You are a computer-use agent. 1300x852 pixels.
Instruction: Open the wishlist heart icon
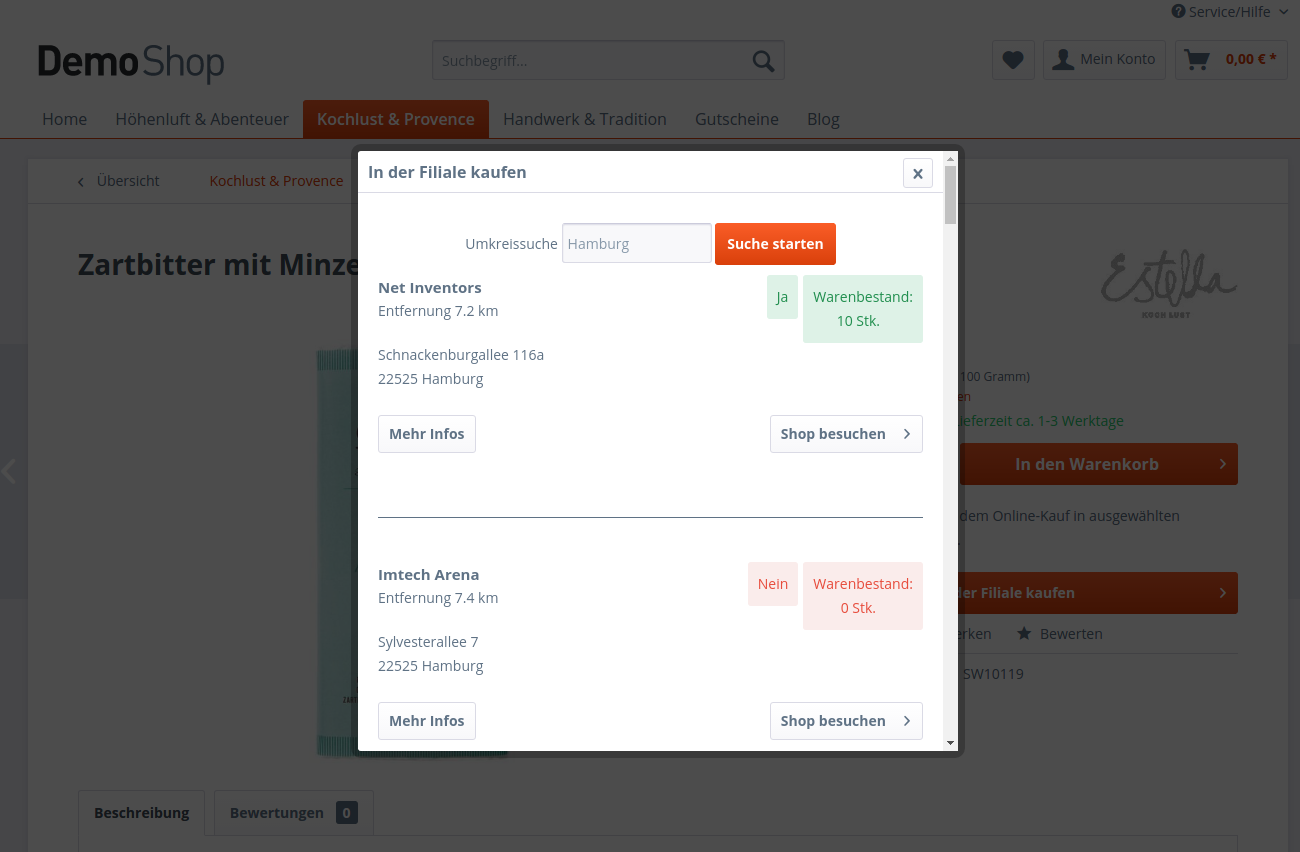[x=1013, y=60]
